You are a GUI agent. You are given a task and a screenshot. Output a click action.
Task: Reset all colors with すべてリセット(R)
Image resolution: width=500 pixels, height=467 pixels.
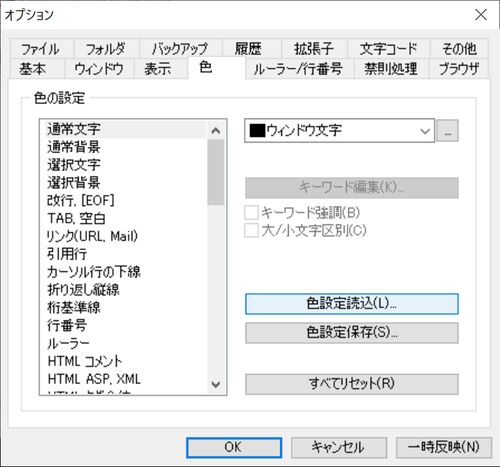click(x=352, y=384)
